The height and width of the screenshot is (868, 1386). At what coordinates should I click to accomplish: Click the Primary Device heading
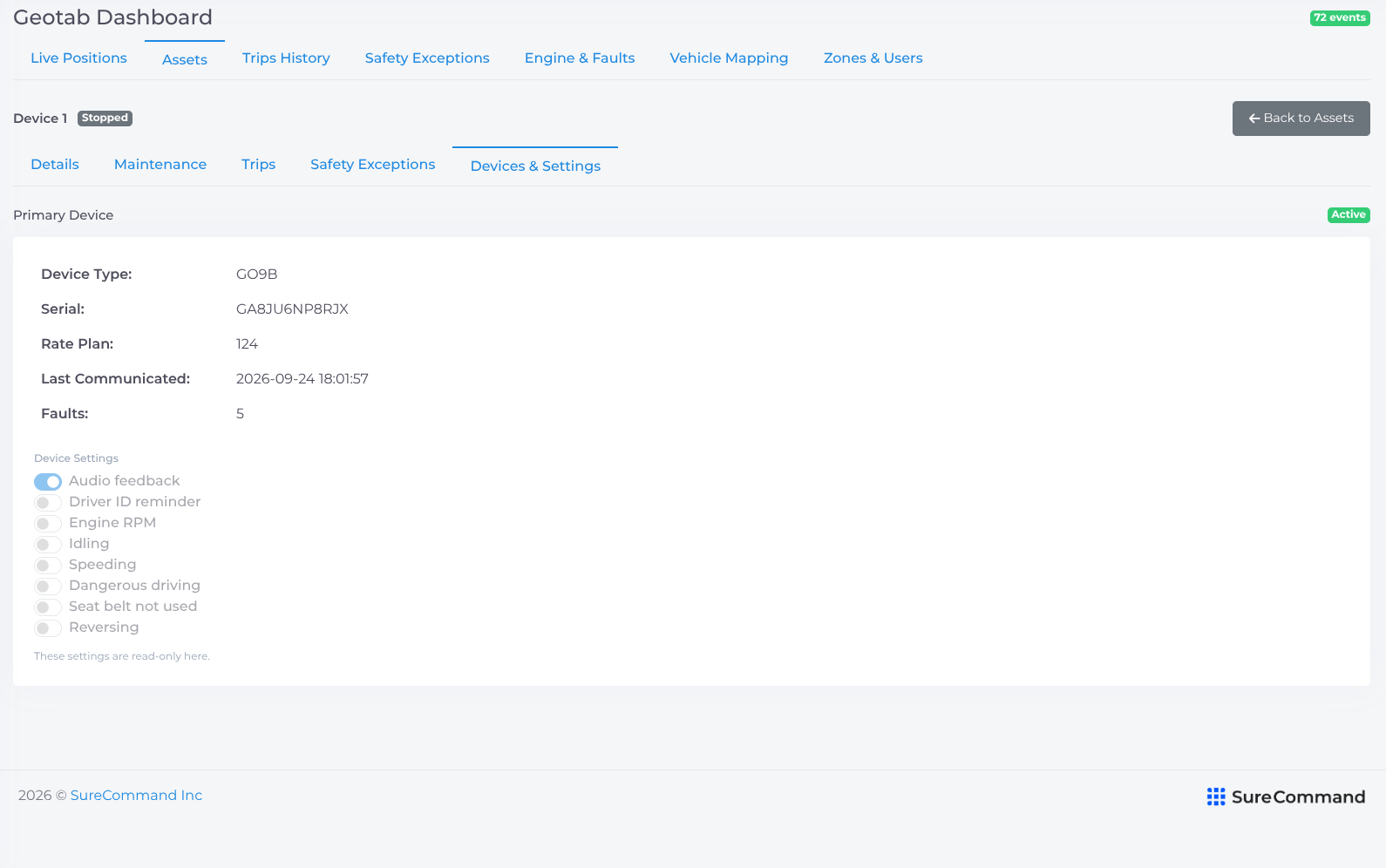(63, 215)
